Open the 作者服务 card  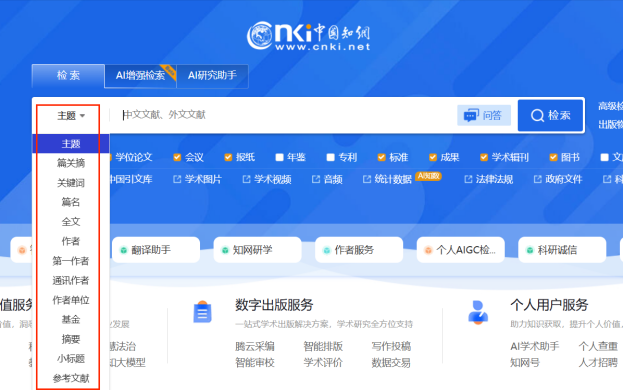tap(359, 250)
